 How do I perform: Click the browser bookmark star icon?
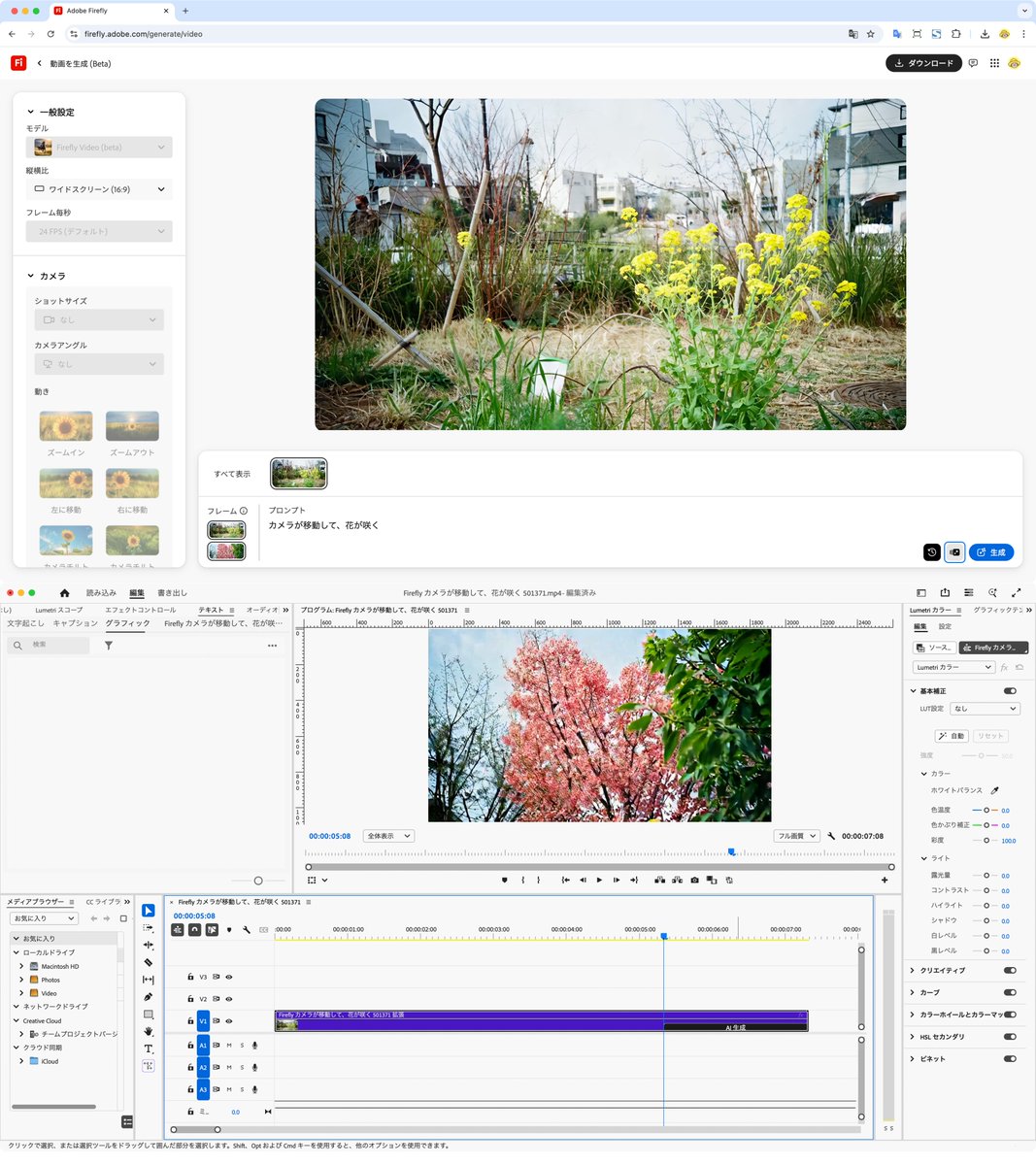coord(871,34)
